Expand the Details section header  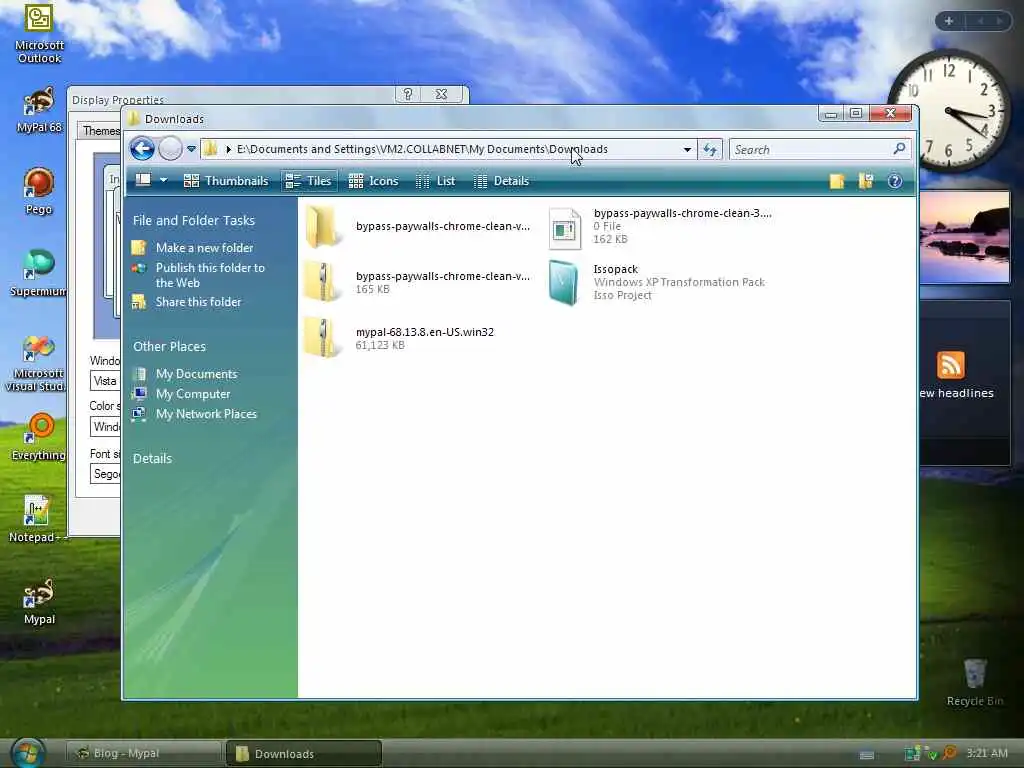click(152, 458)
